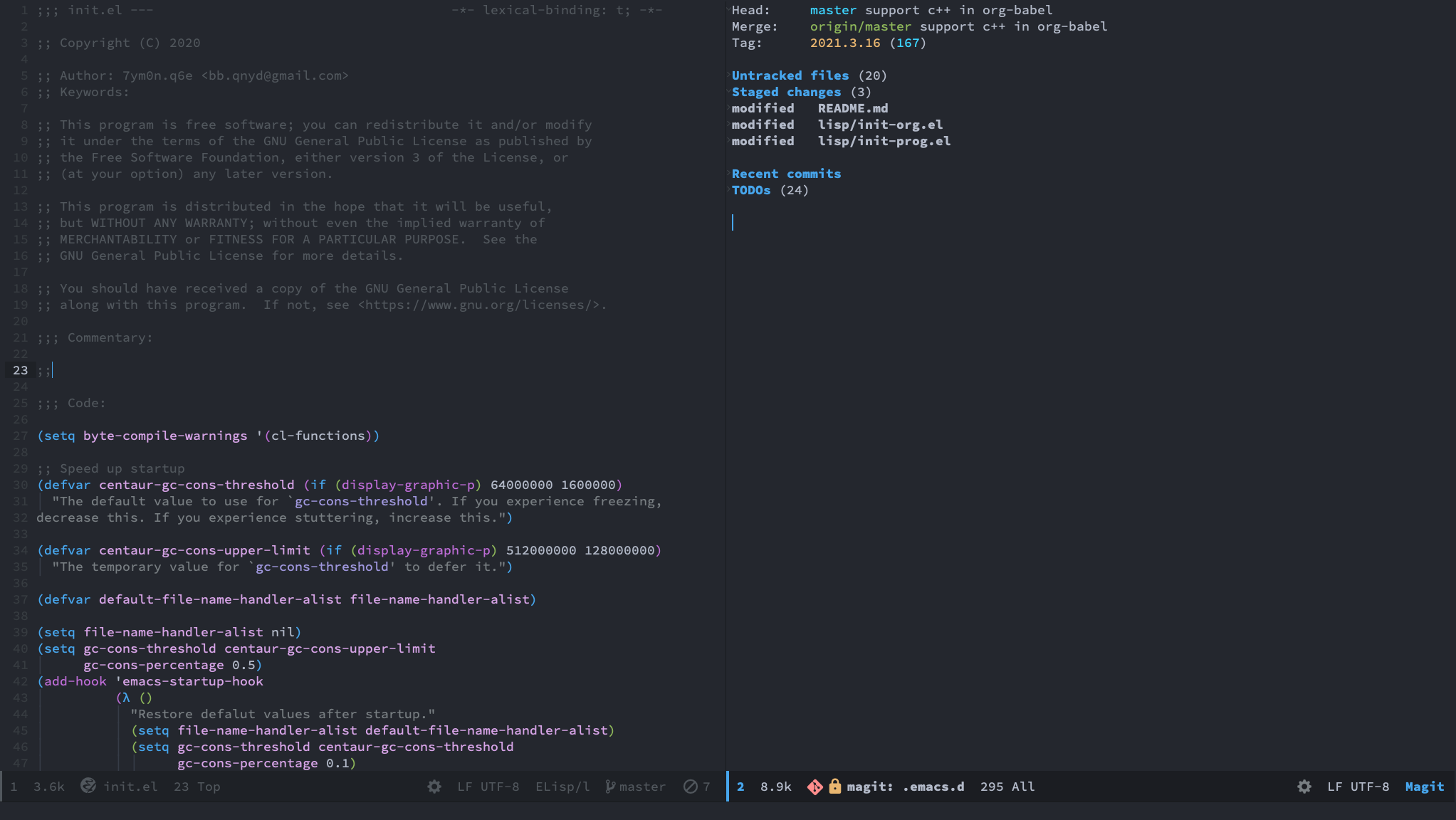The width and height of the screenshot is (1456, 820).
Task: Click the red git icon in magit modeline
Action: point(815,787)
